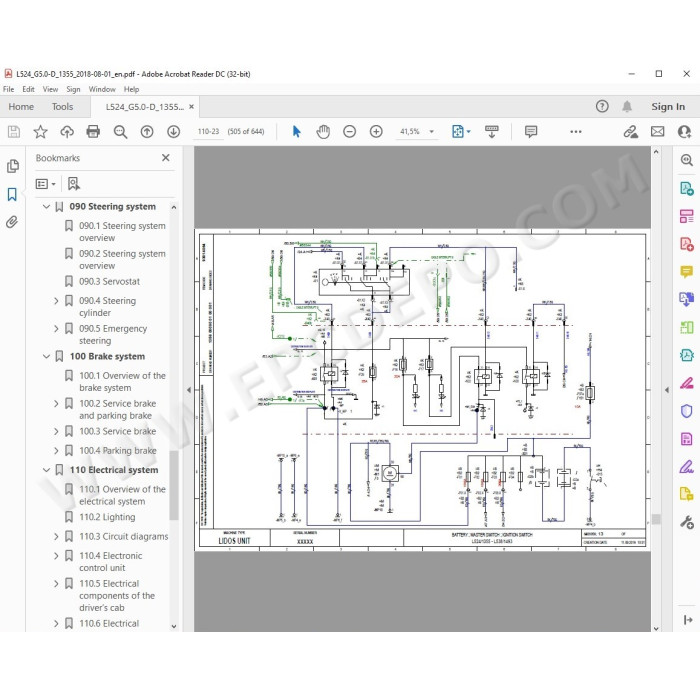
Task: Click the Zoom in plus button
Action: tap(376, 131)
